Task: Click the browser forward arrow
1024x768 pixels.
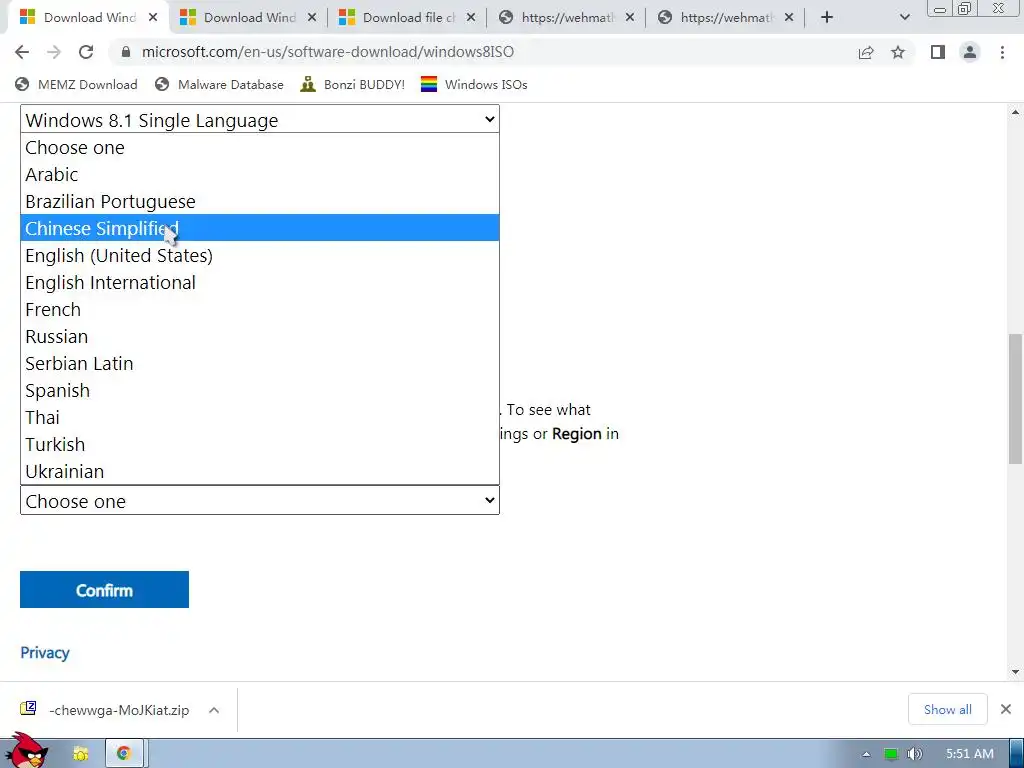Action: (x=54, y=52)
